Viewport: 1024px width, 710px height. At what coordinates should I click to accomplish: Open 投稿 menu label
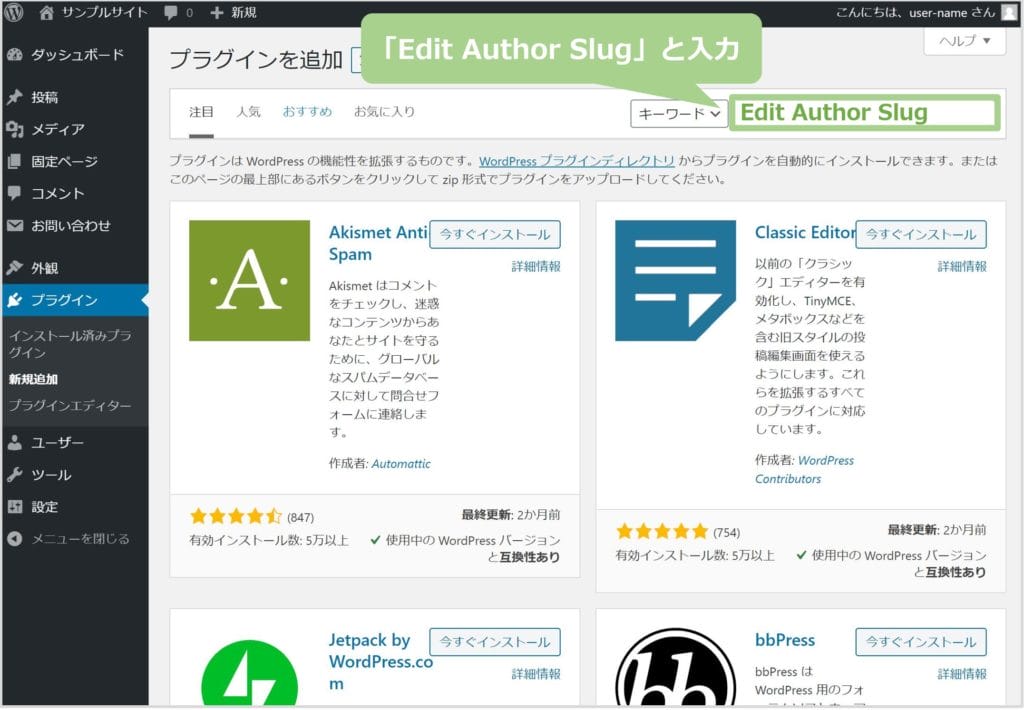pyautogui.click(x=44, y=97)
